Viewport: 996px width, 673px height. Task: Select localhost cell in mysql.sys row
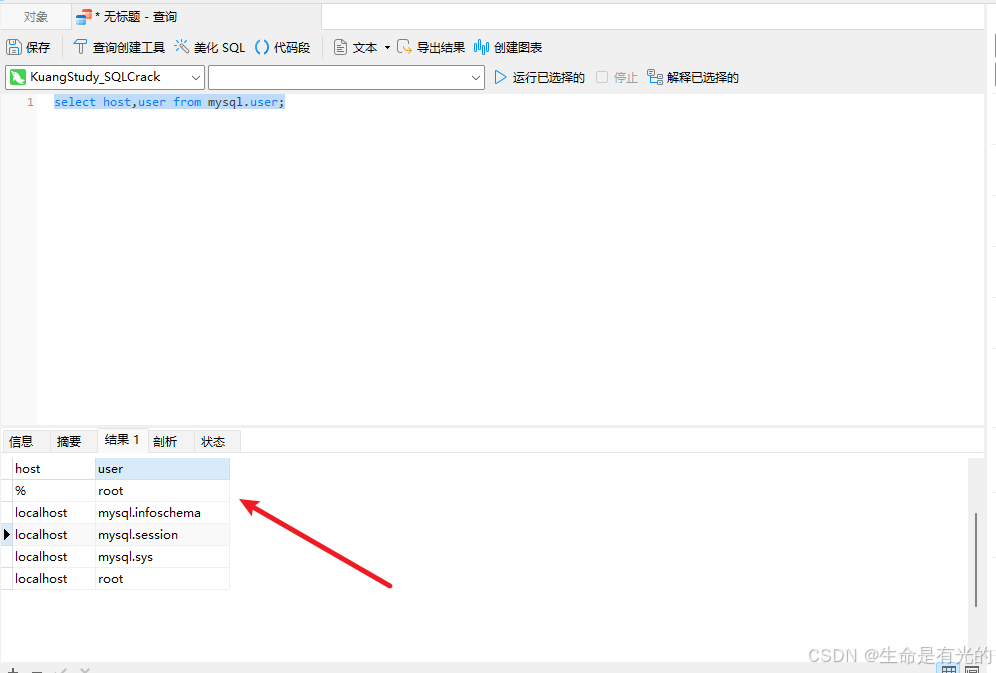[x=54, y=557]
